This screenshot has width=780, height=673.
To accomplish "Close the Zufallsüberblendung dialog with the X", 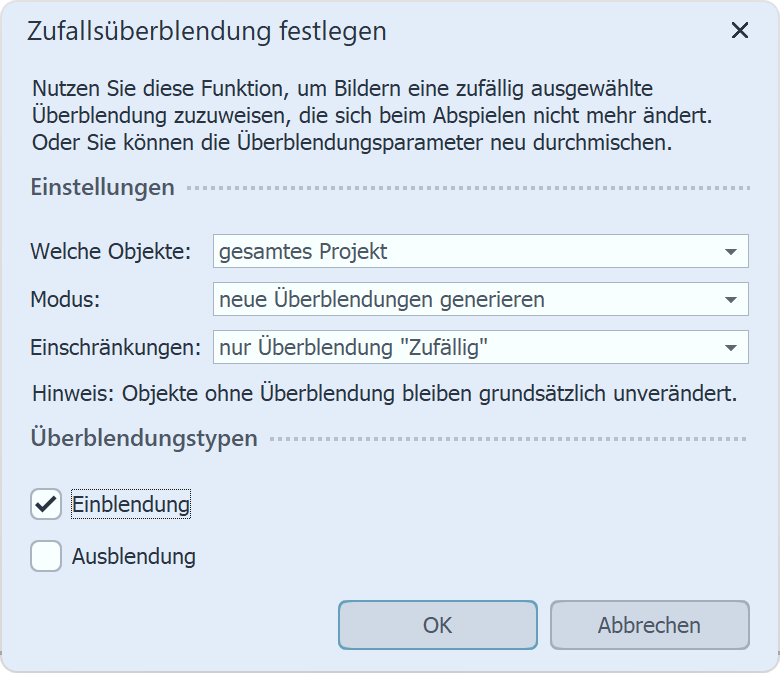I will [x=740, y=30].
